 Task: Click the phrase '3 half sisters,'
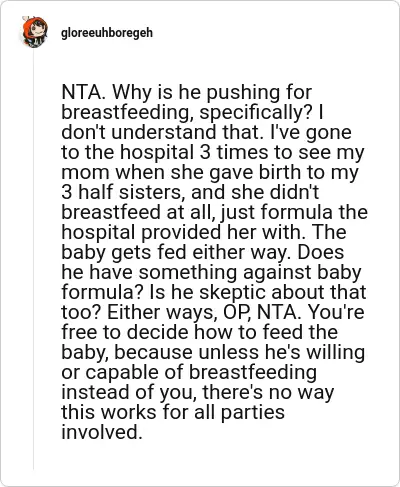tap(123, 192)
